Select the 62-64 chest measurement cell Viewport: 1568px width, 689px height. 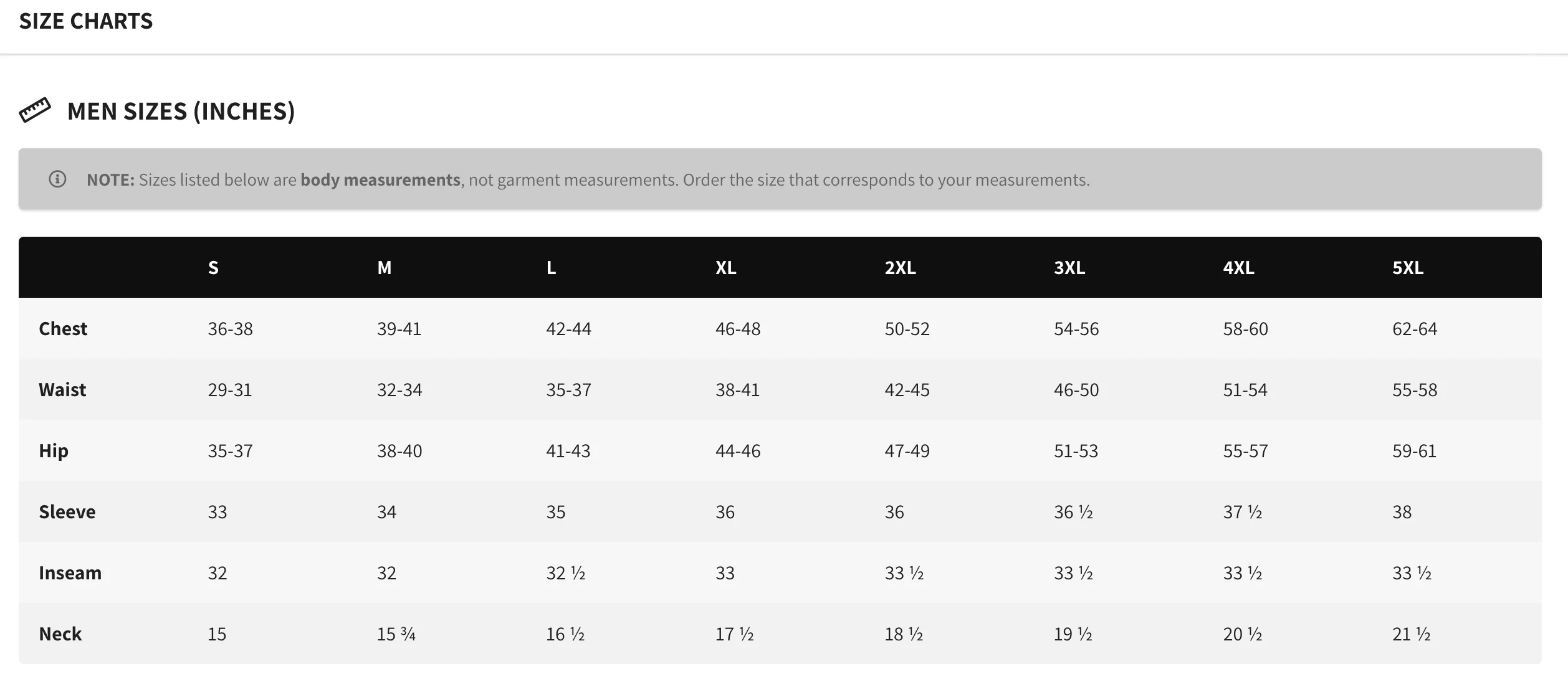coord(1415,329)
